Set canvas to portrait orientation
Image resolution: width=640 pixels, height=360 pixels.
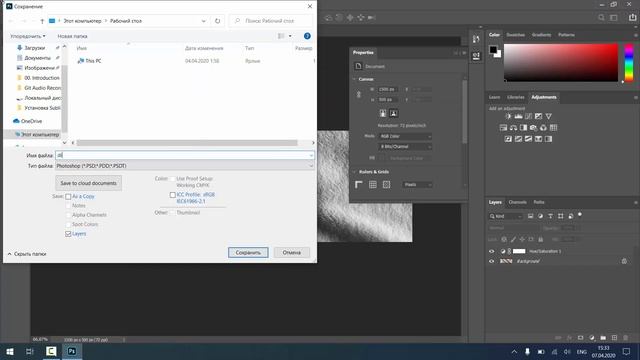(x=383, y=113)
